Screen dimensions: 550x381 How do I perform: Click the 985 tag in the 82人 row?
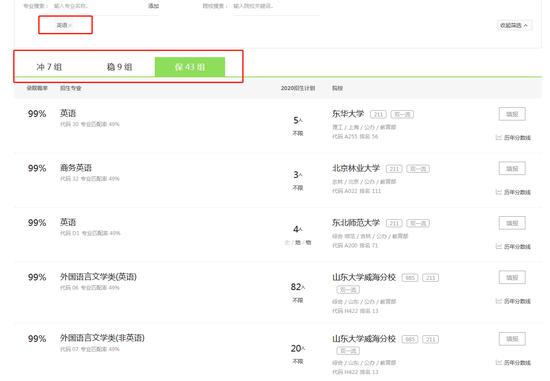pos(410,278)
